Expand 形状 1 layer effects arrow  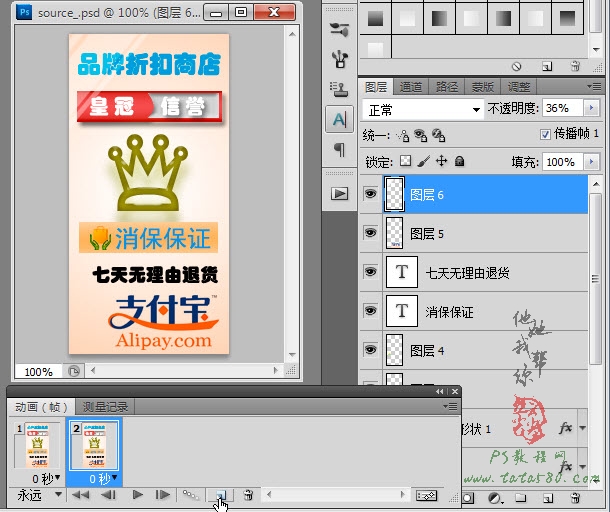(582, 428)
